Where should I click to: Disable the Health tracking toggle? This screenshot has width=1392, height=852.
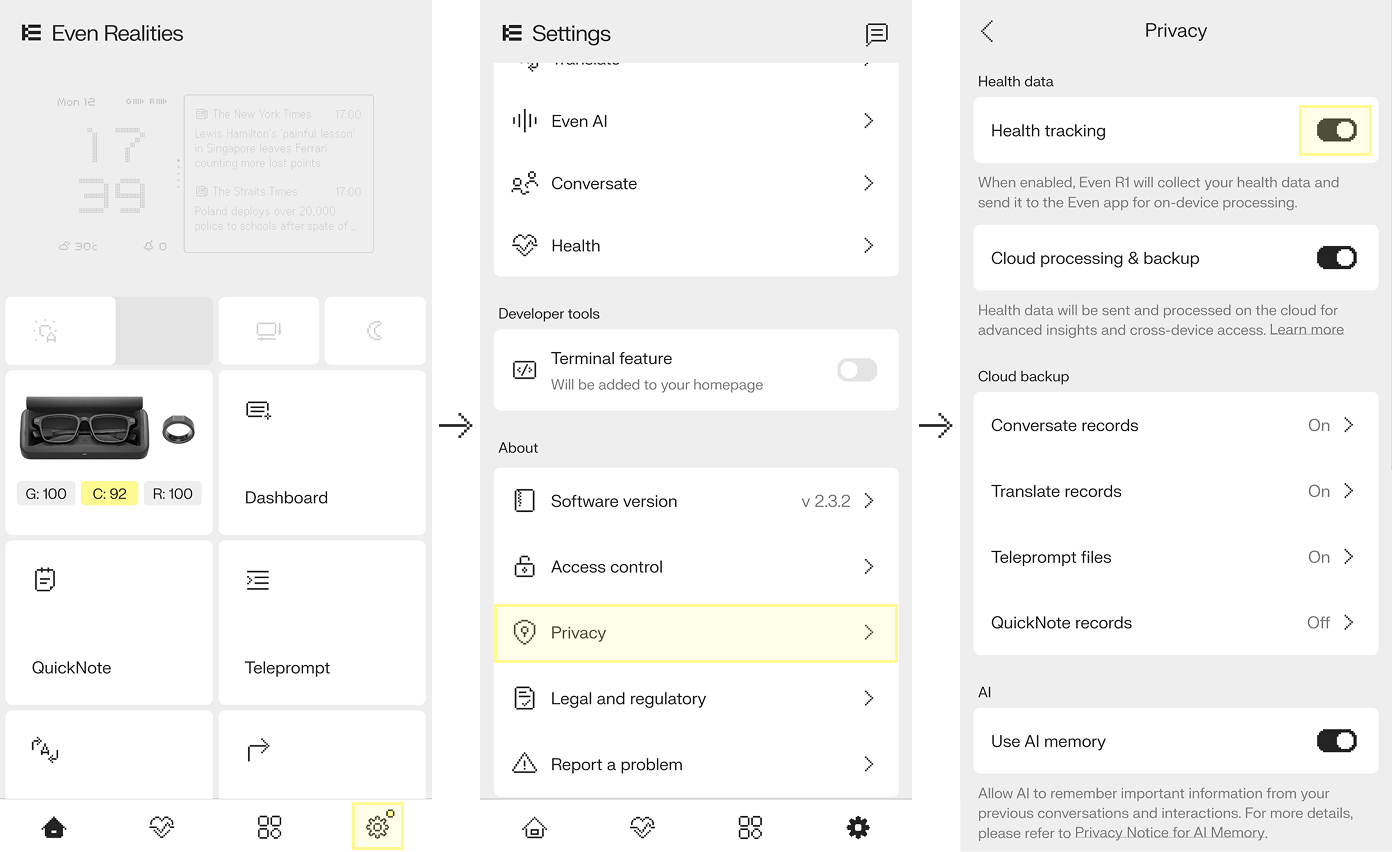tap(1337, 130)
